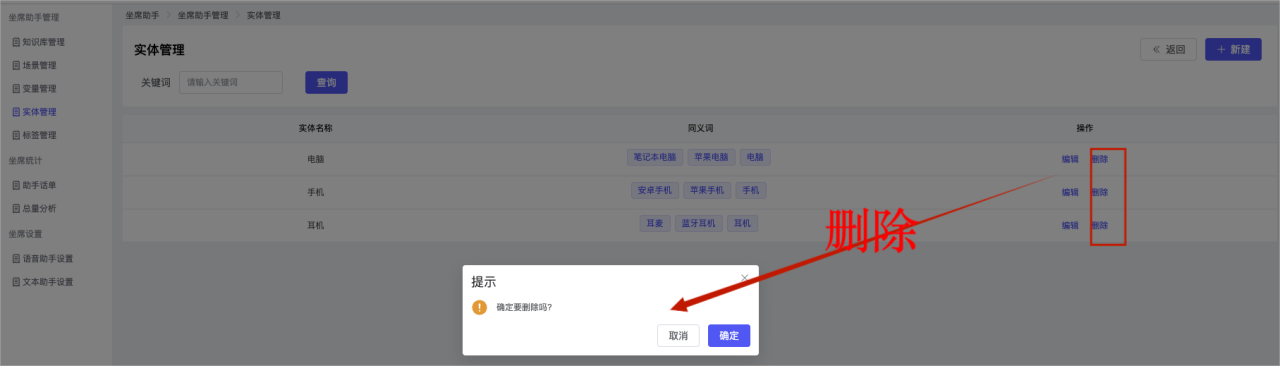1280x366 pixels.
Task: Click the orange warning icon in dialog
Action: point(480,307)
